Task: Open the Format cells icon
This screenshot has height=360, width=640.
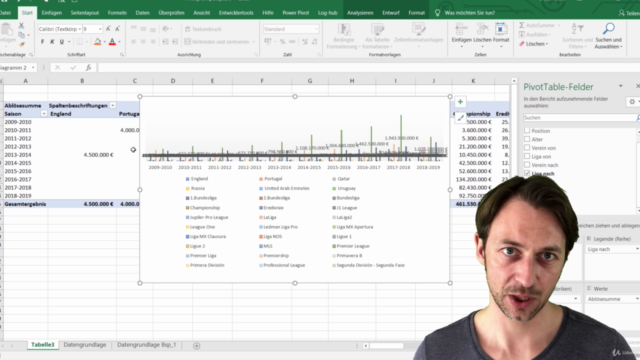Action: (x=501, y=30)
